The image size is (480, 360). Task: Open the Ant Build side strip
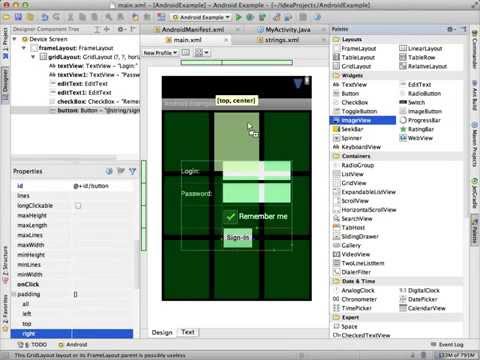pos(474,95)
